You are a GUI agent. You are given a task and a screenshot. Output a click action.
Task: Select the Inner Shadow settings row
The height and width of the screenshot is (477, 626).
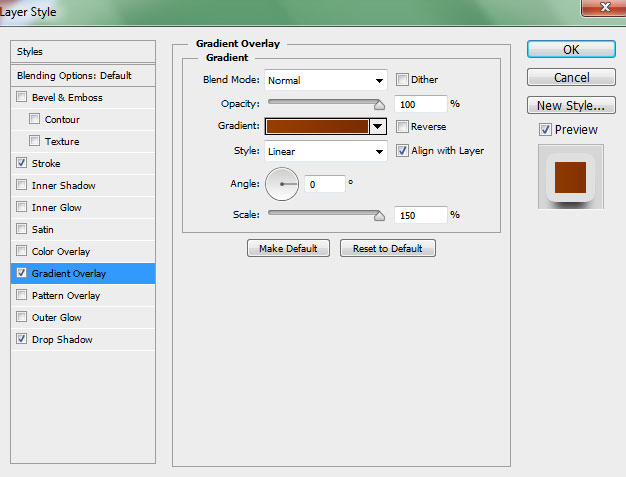tap(83, 185)
